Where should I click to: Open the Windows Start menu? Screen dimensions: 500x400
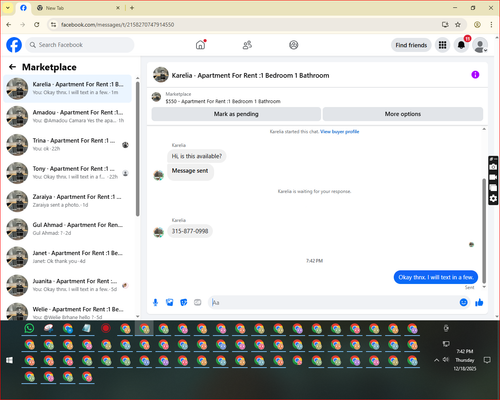[x=9, y=360]
